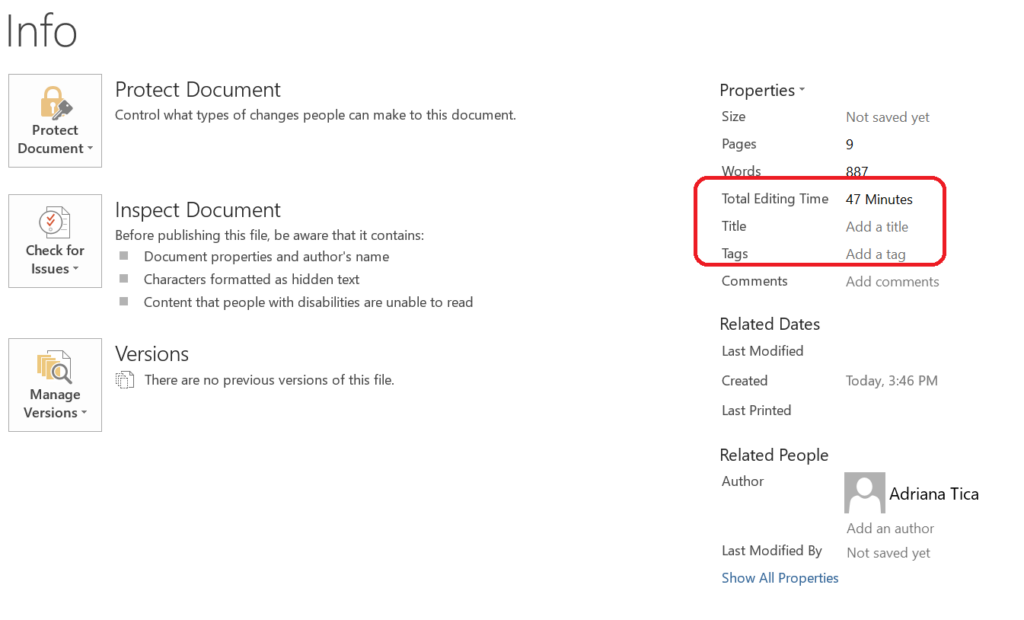
Task: Open the Show All Properties link
Action: (x=780, y=578)
